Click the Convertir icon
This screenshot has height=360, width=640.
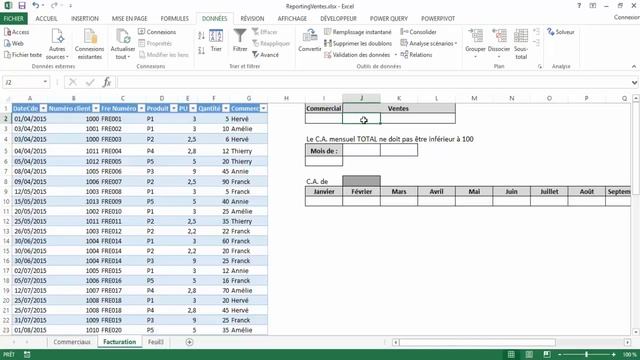[x=309, y=41]
